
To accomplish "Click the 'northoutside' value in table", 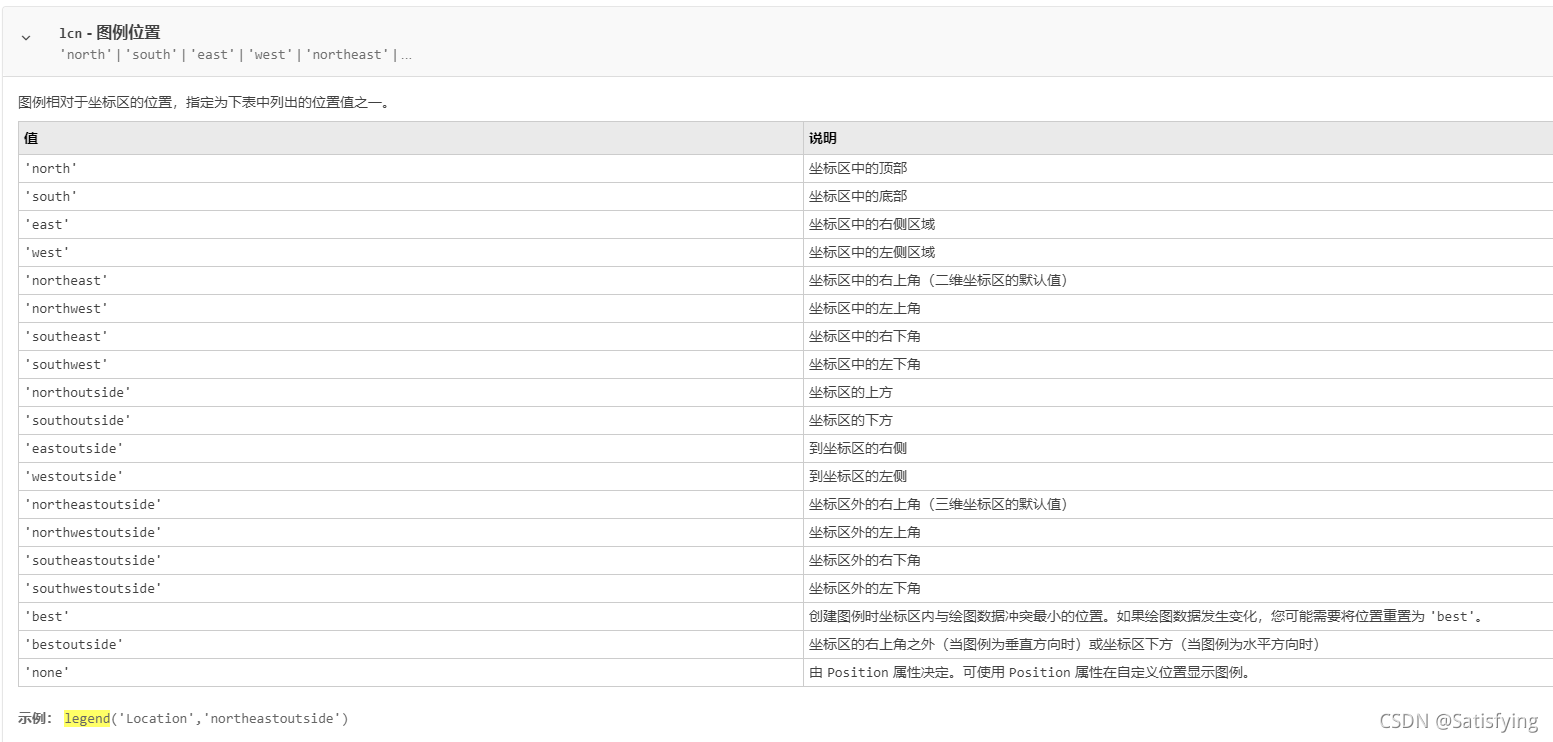I will (78, 392).
